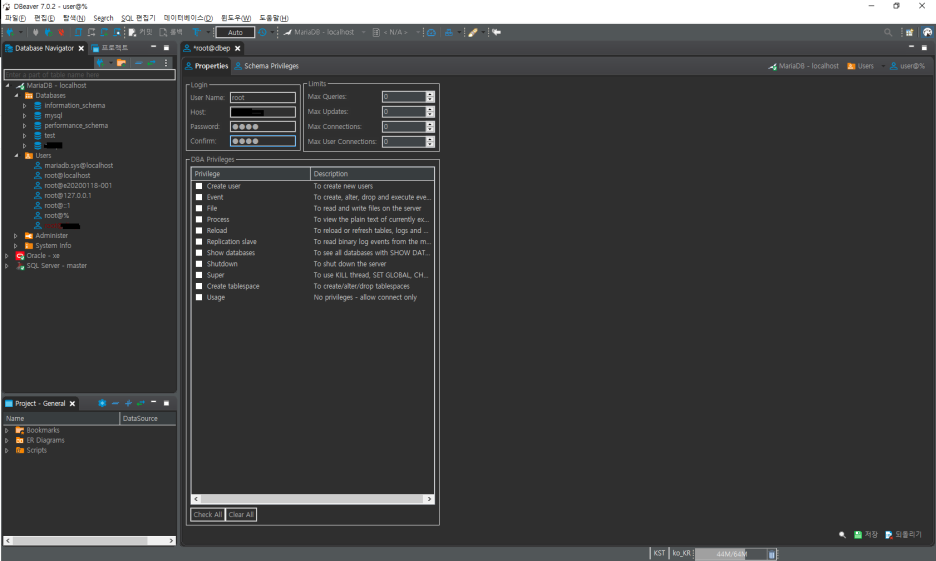Screen dimensions: 936x561
Task: Check the Shutdown privilege checkbox
Action: (x=199, y=264)
